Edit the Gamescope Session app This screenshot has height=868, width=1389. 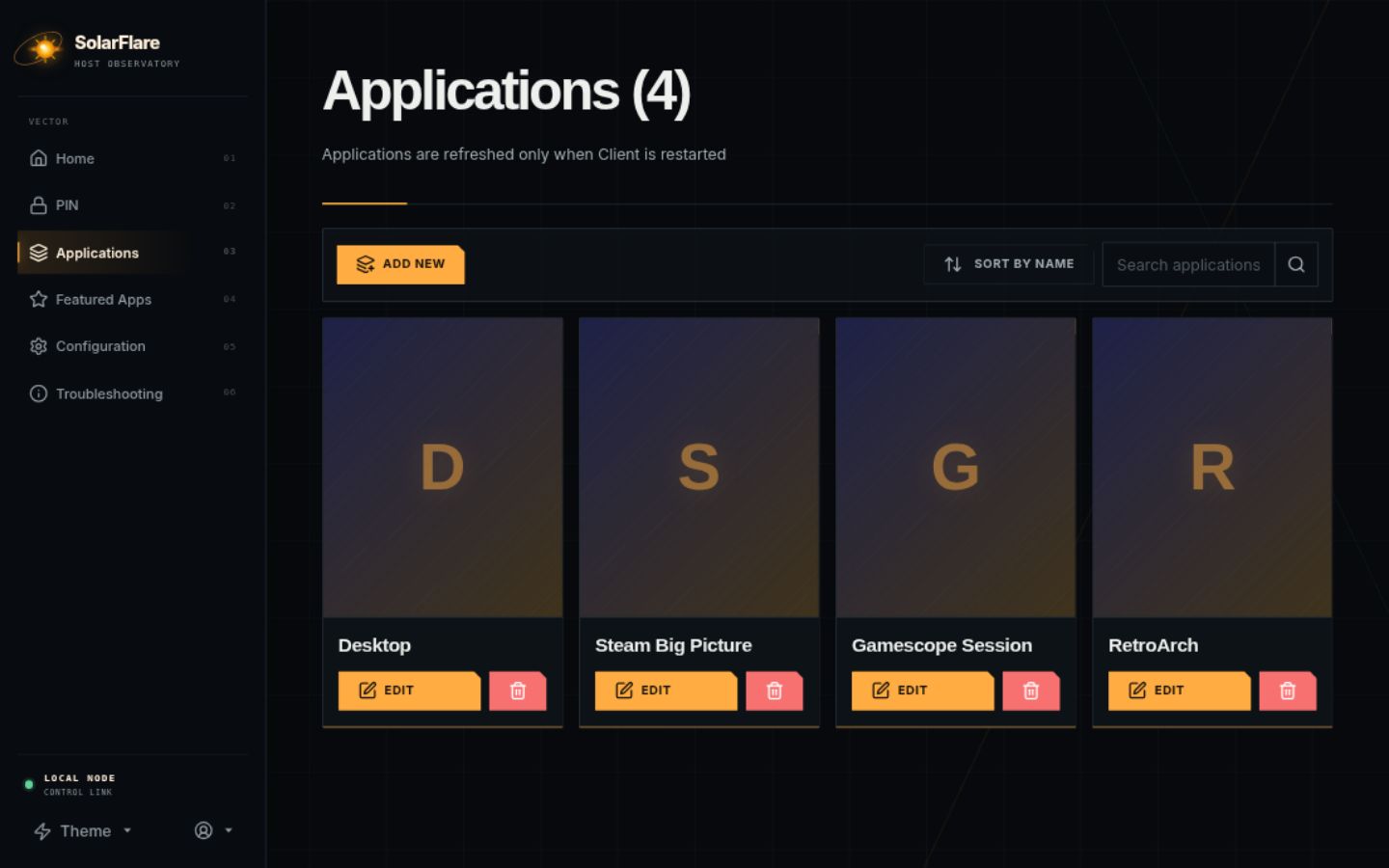coord(922,691)
